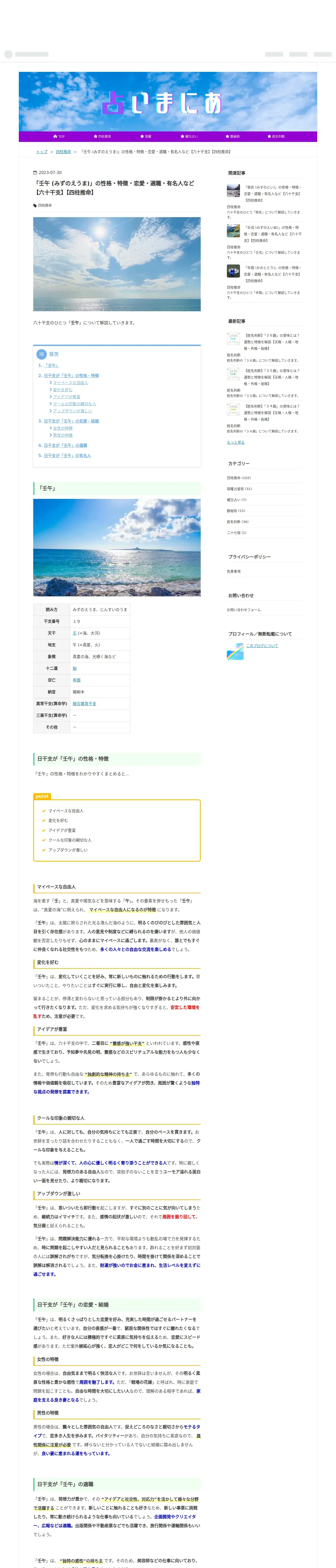Viewport: 336px width, 1568px height.
Task: Click chevron beside クールな印象の親切な人 in contents
Action: tap(51, 403)
